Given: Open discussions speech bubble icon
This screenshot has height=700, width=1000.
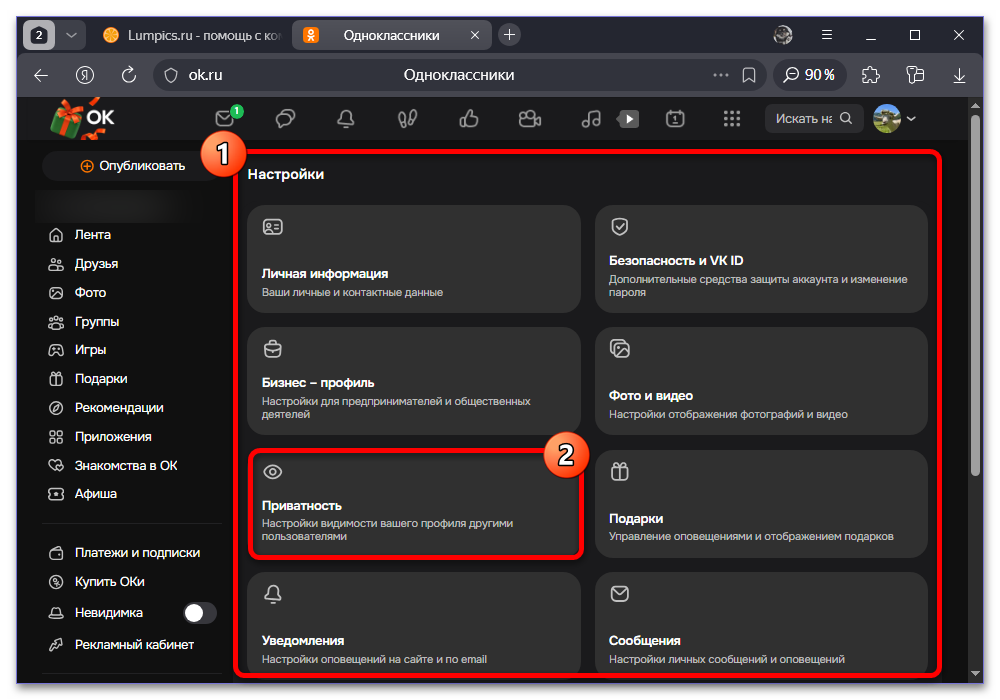Looking at the screenshot, I should point(285,119).
